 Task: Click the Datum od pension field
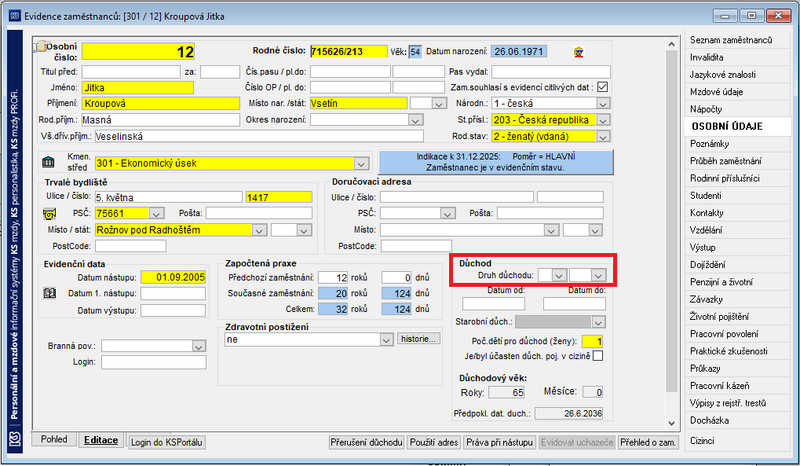493,304
